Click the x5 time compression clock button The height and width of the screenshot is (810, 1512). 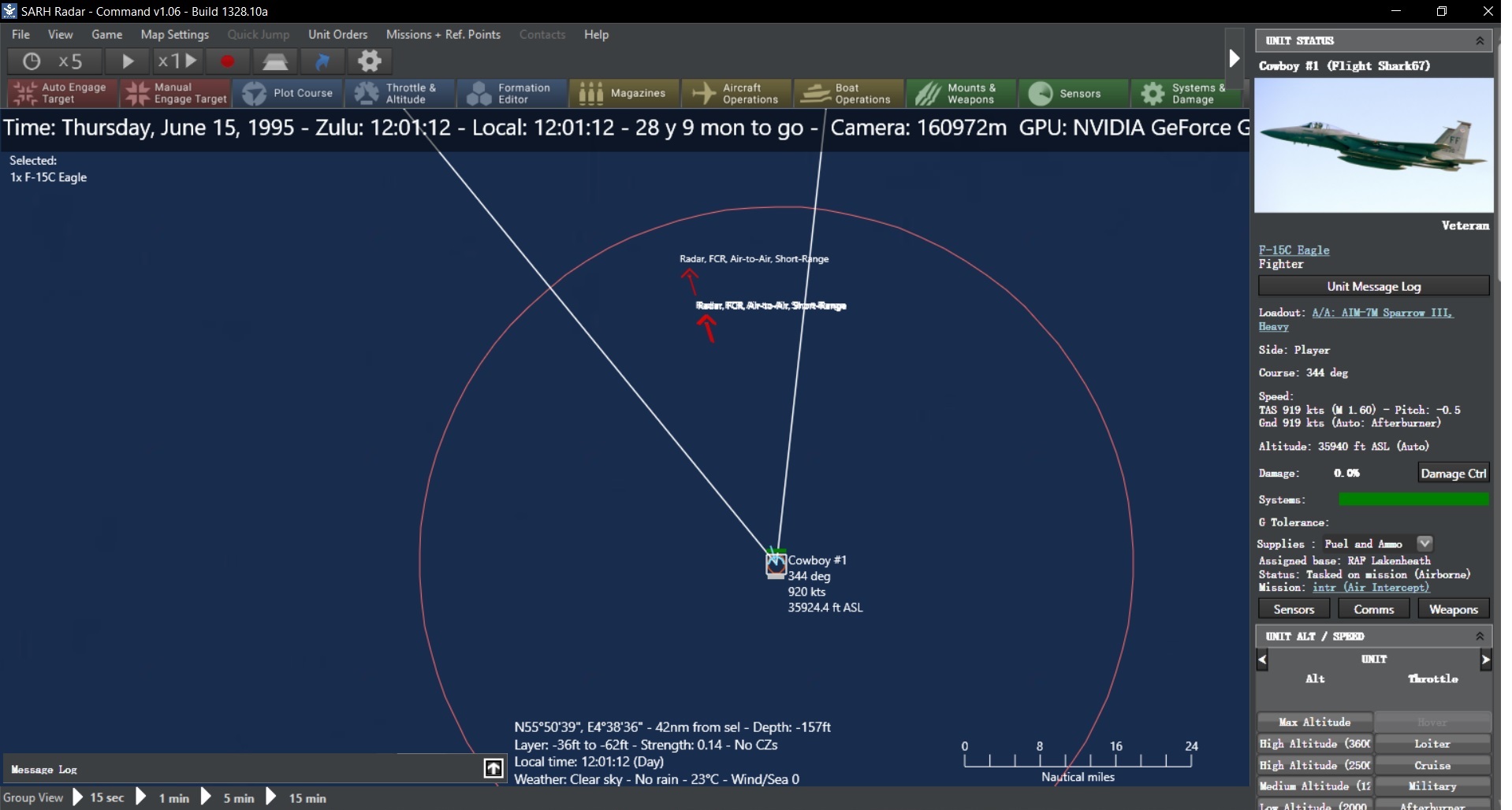click(54, 61)
